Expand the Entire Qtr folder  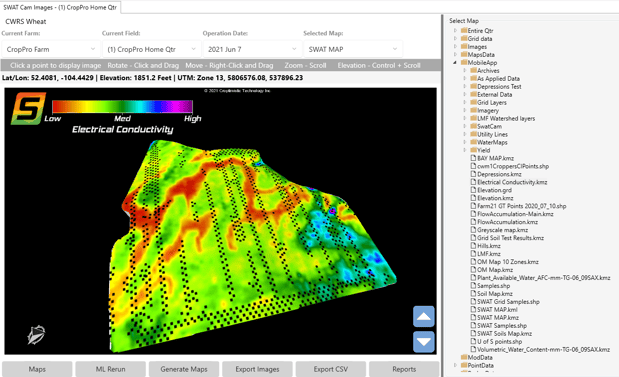pyautogui.click(x=455, y=30)
